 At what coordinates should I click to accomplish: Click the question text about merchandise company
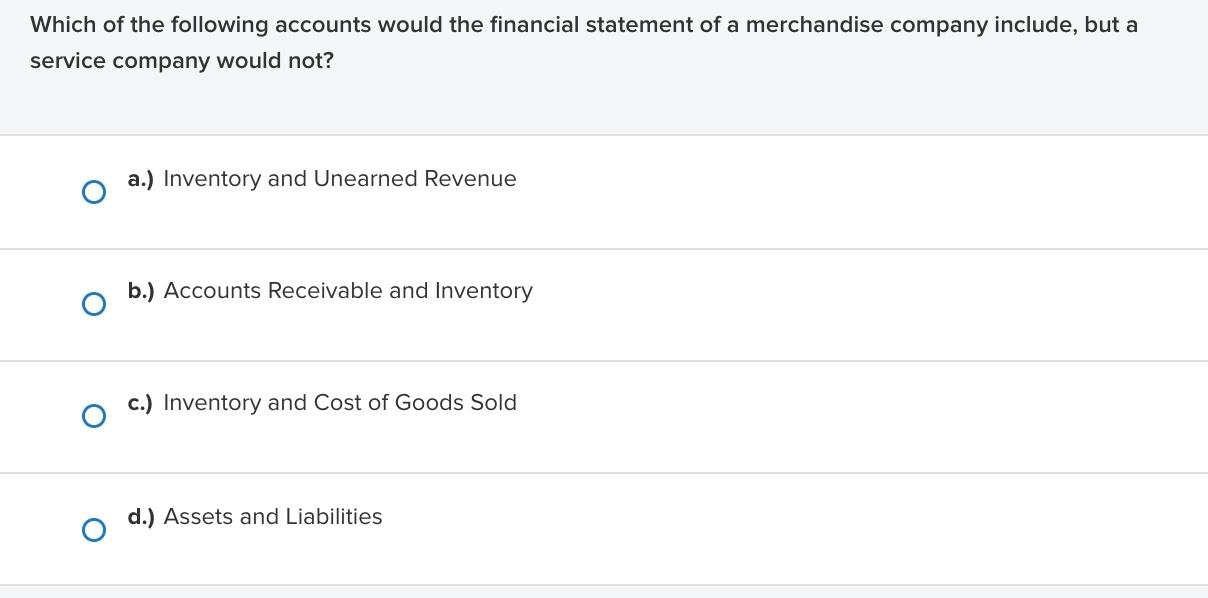[584, 42]
